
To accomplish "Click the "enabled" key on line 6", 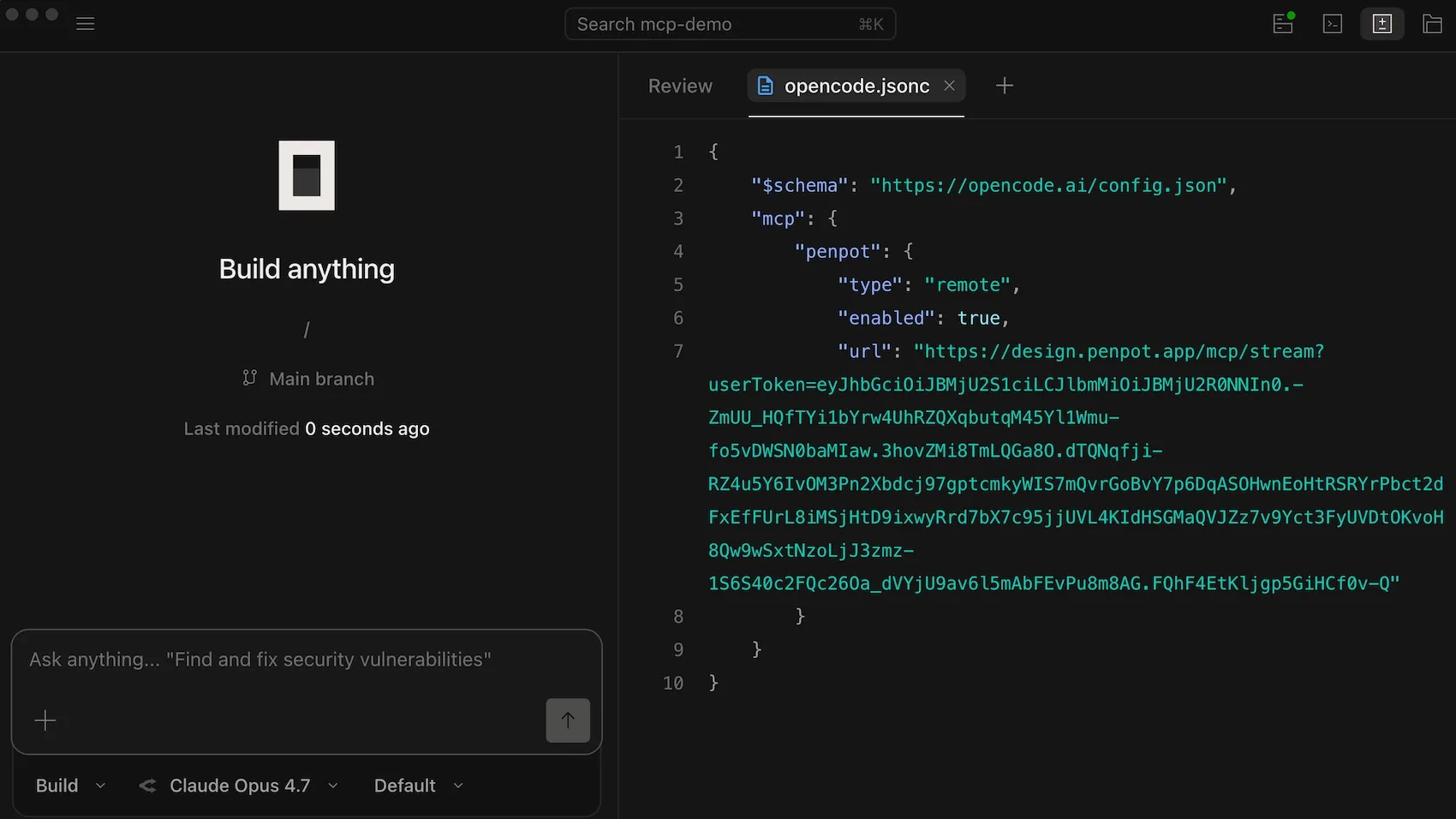I will [x=886, y=319].
